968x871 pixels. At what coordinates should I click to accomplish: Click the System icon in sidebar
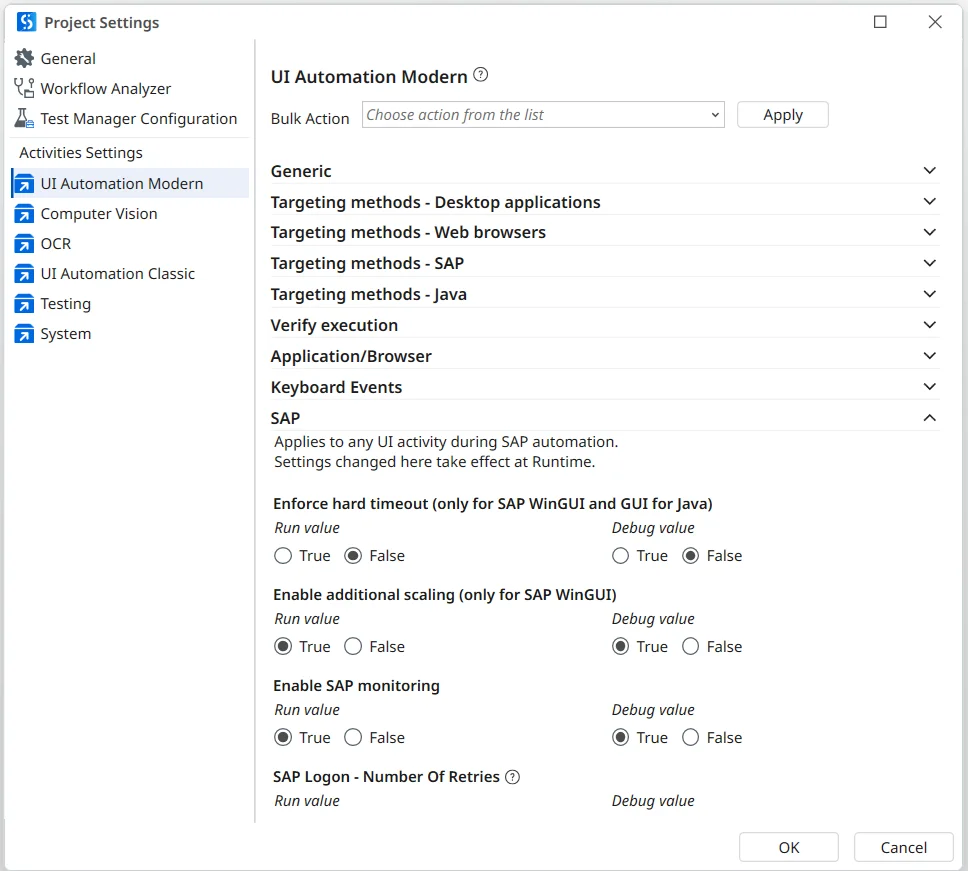pos(24,334)
